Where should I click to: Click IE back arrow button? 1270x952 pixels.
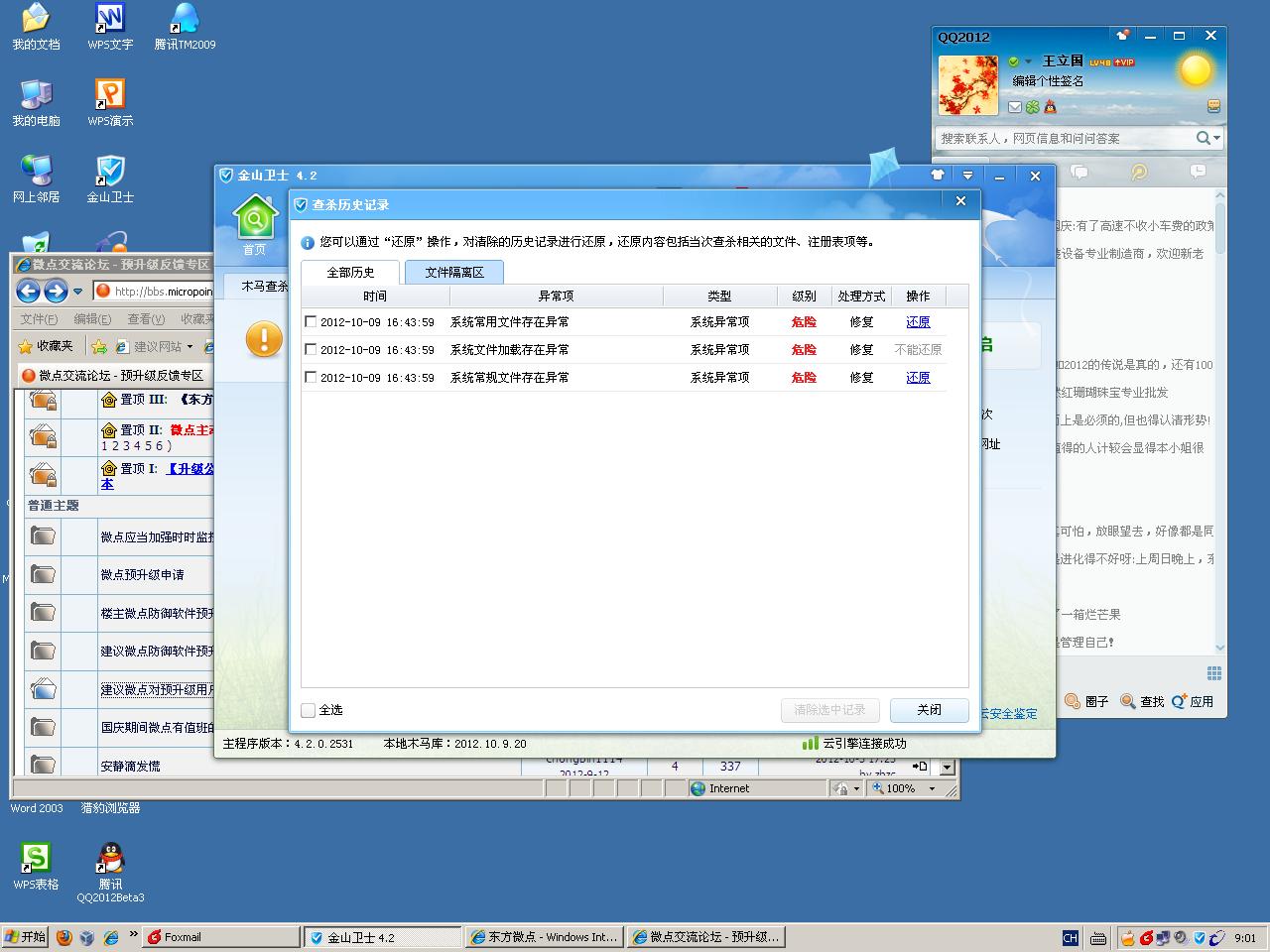(x=29, y=291)
